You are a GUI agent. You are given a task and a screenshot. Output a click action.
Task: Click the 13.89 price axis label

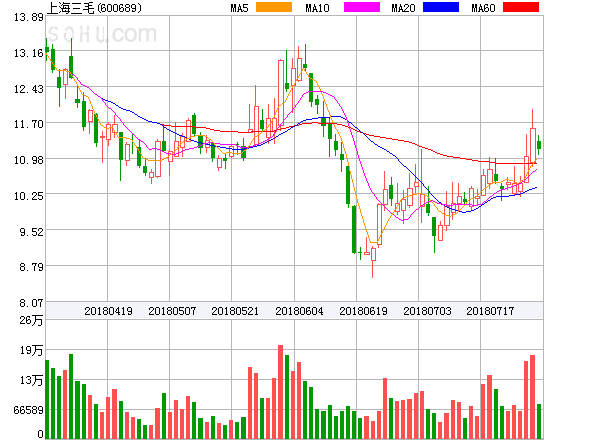29,17
